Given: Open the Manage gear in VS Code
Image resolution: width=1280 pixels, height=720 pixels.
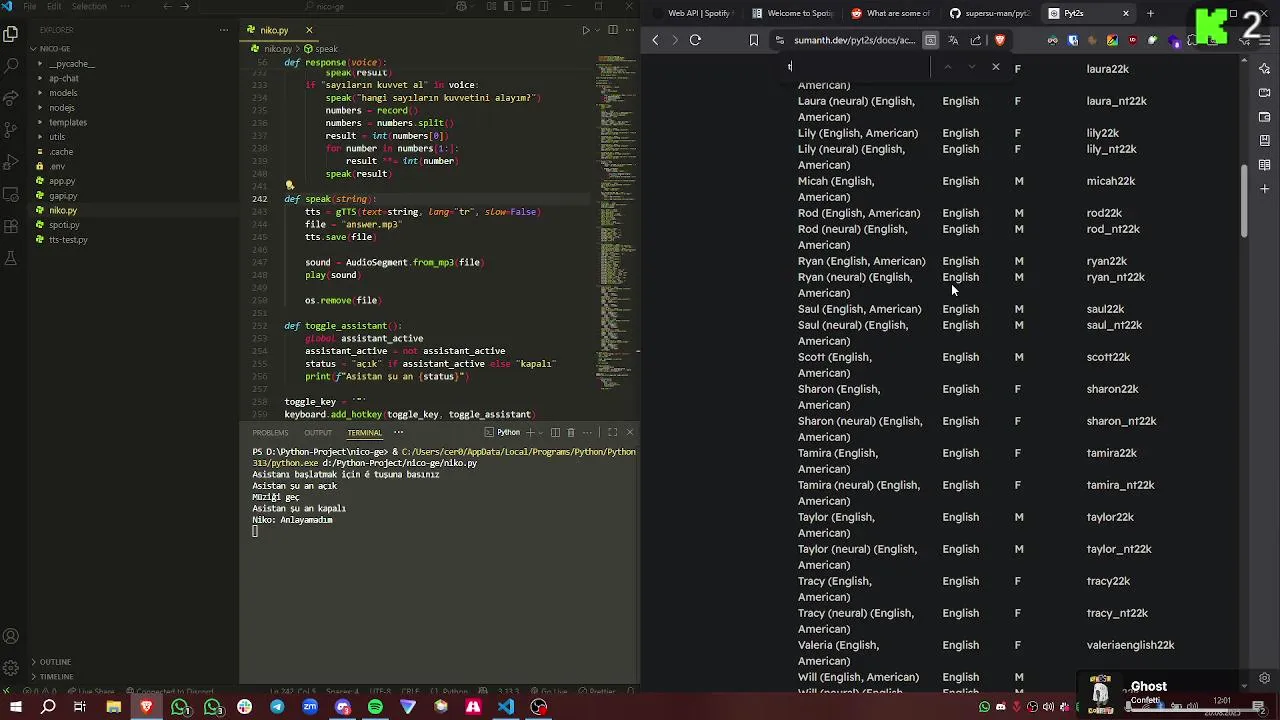Looking at the screenshot, I should (x=11, y=668).
